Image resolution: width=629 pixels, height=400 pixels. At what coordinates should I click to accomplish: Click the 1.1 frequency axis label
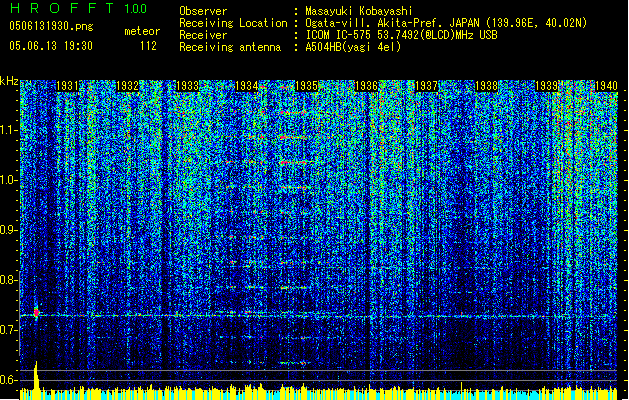(9, 130)
